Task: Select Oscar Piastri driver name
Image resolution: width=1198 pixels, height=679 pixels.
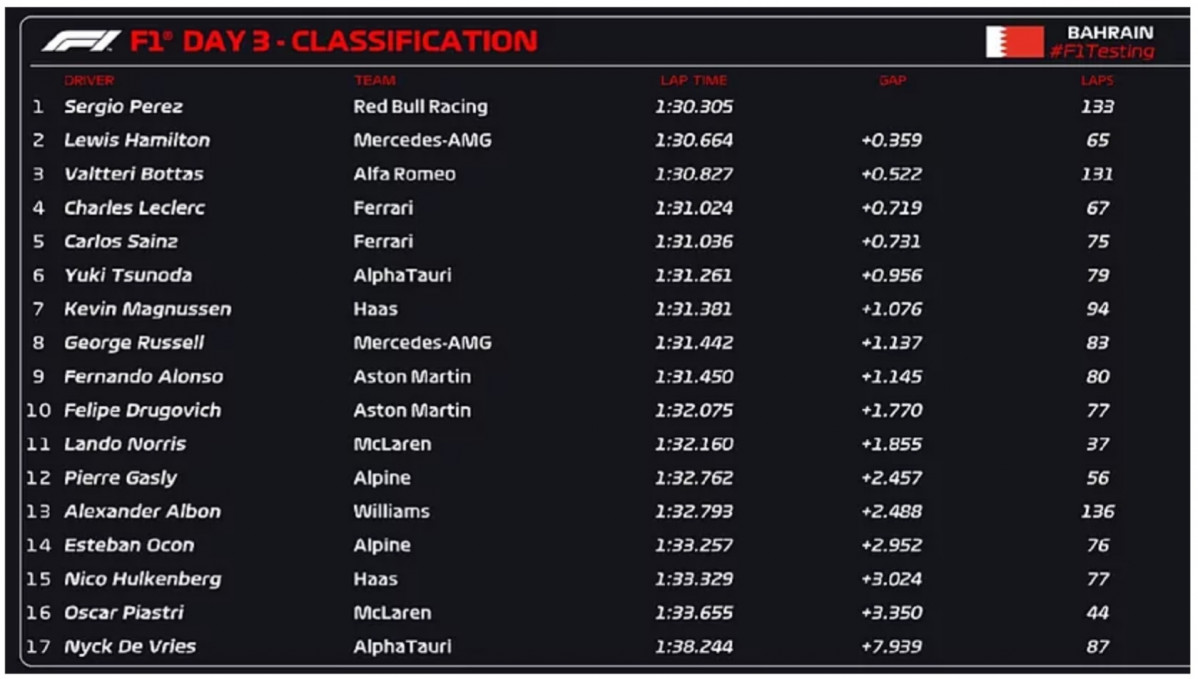Action: [x=124, y=613]
